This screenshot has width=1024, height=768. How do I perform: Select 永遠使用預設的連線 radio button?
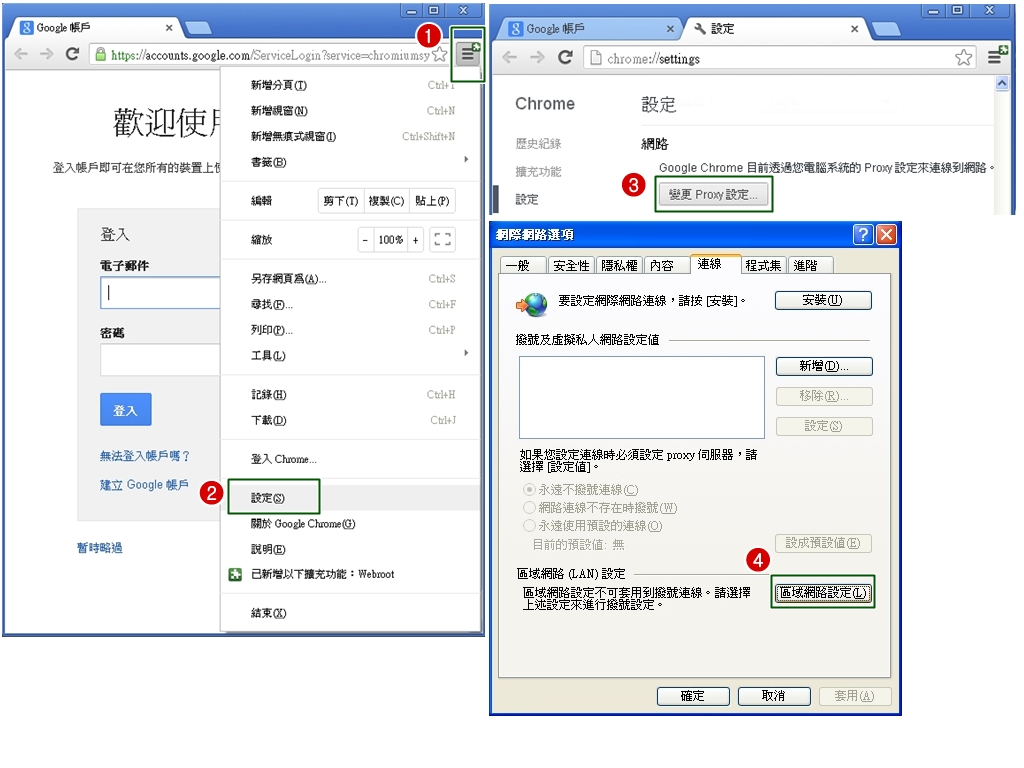point(529,526)
